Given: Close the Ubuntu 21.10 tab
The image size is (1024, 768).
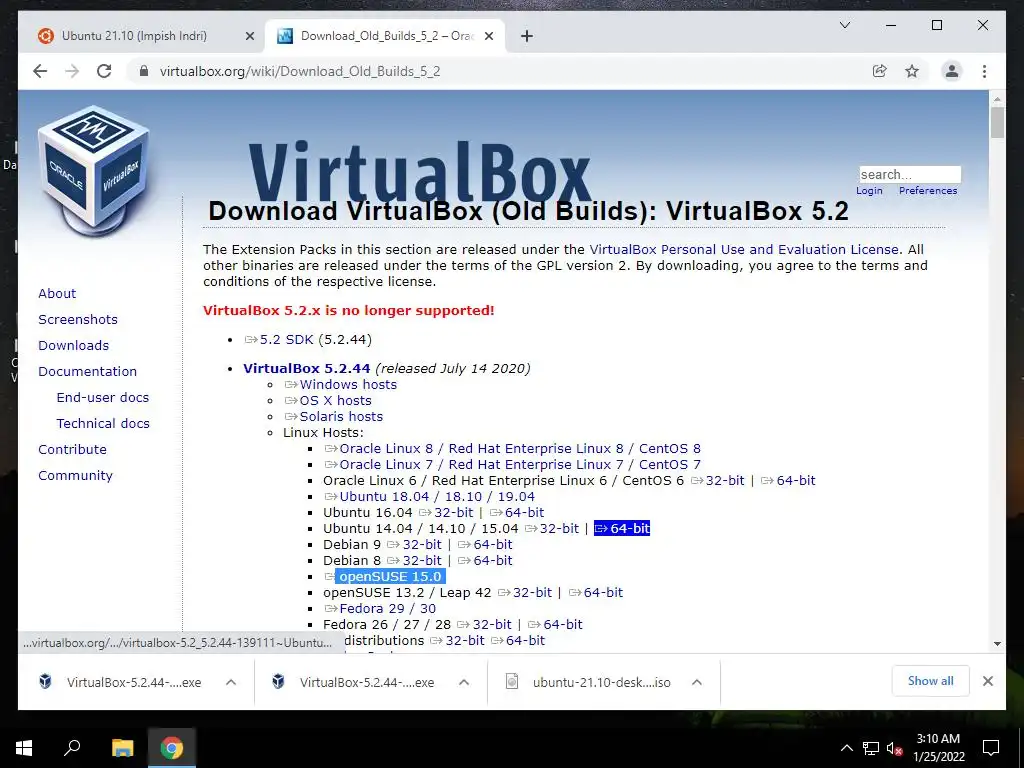Looking at the screenshot, I should point(249,36).
